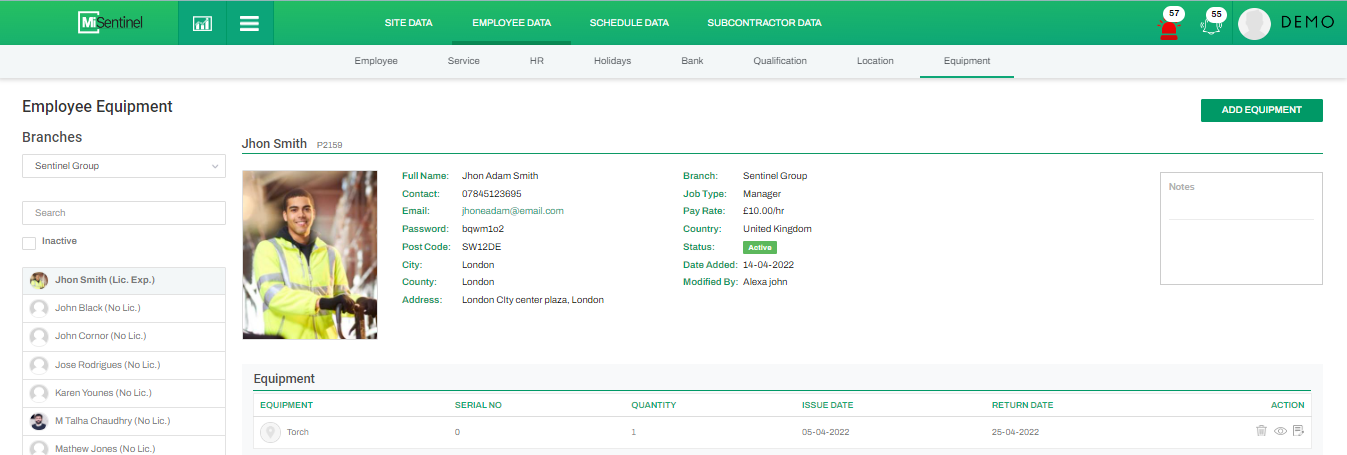Open the dashboard chart icon
This screenshot has width=1347, height=455.
coord(202,23)
